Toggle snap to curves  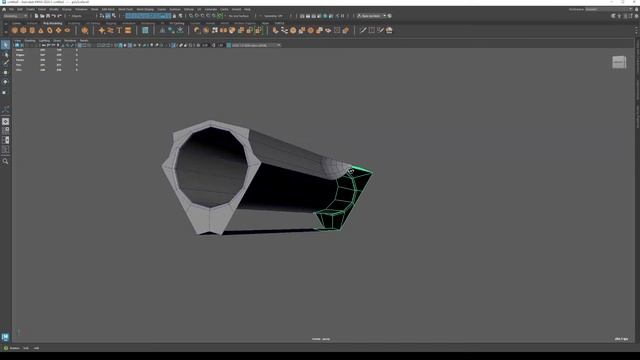pos(197,16)
